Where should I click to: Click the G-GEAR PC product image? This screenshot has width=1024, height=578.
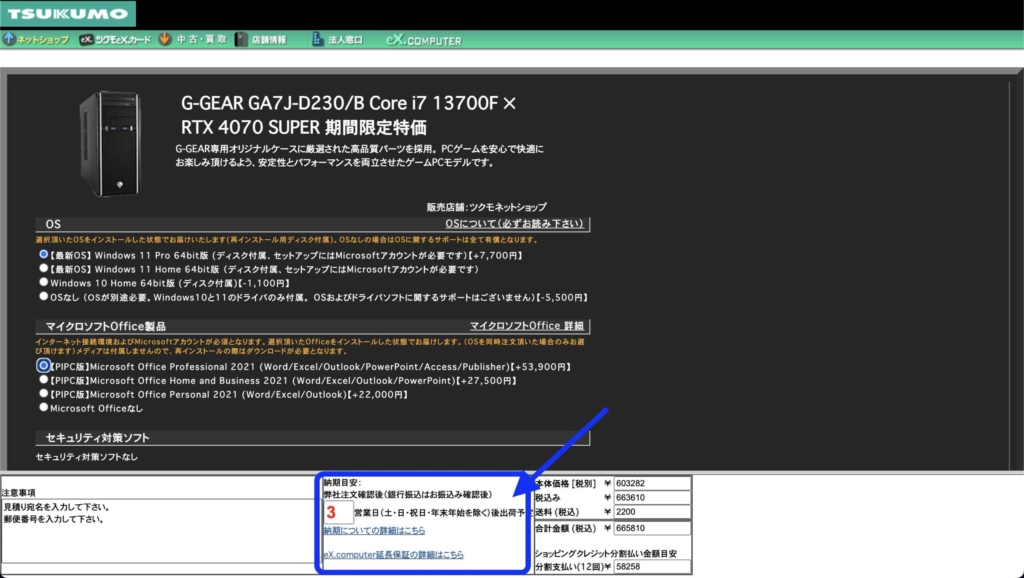pyautogui.click(x=110, y=143)
